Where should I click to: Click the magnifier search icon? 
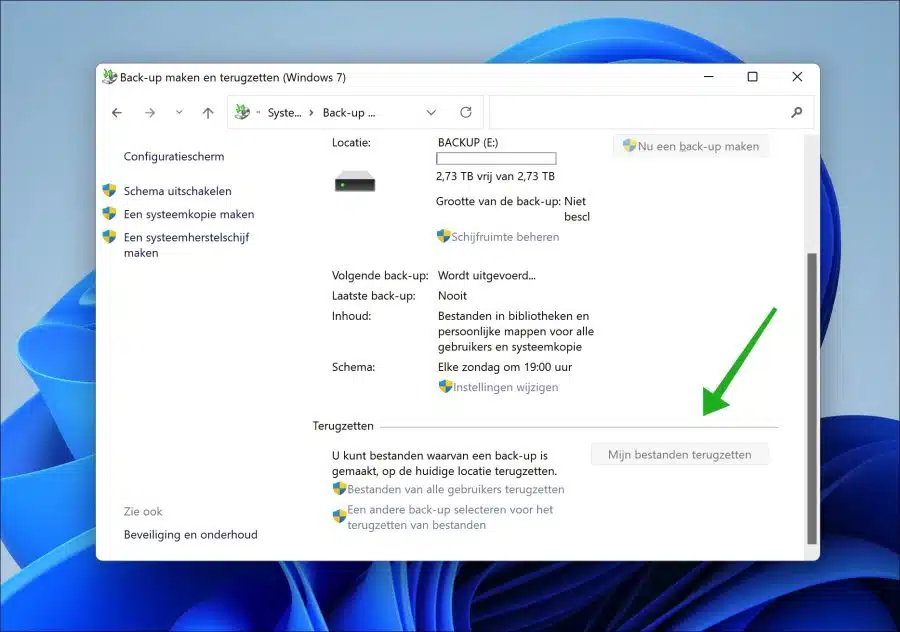pos(796,113)
